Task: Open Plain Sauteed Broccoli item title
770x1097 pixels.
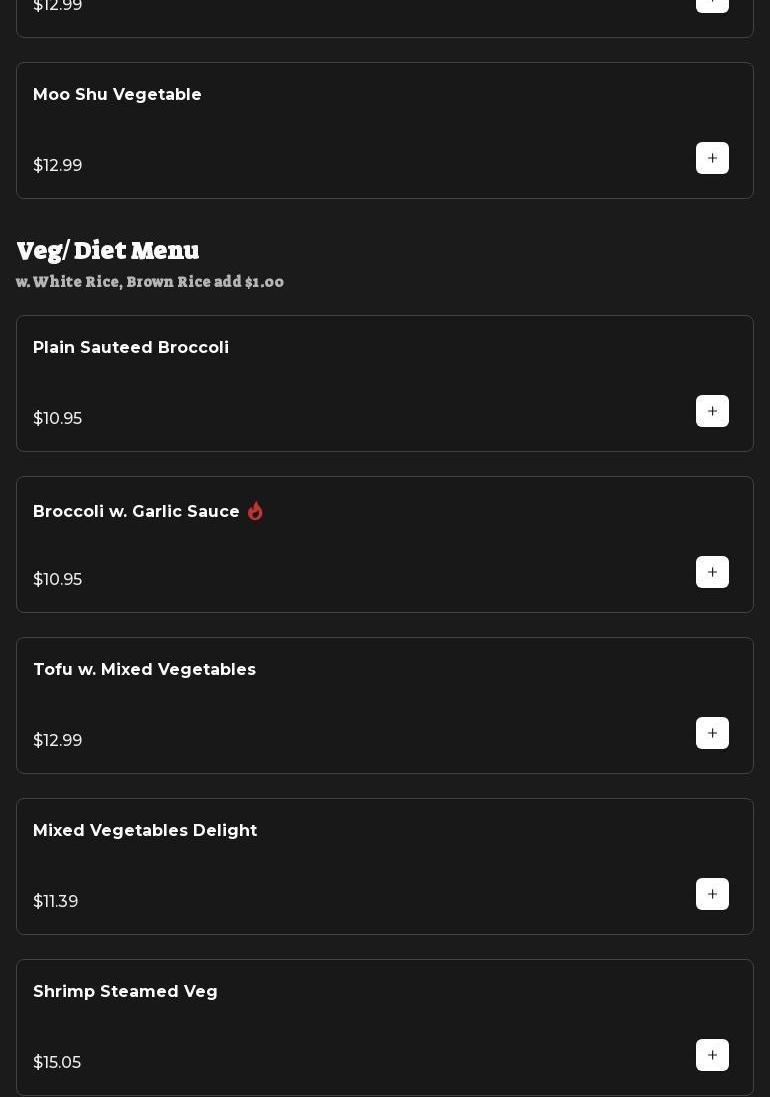Action: coord(131,347)
